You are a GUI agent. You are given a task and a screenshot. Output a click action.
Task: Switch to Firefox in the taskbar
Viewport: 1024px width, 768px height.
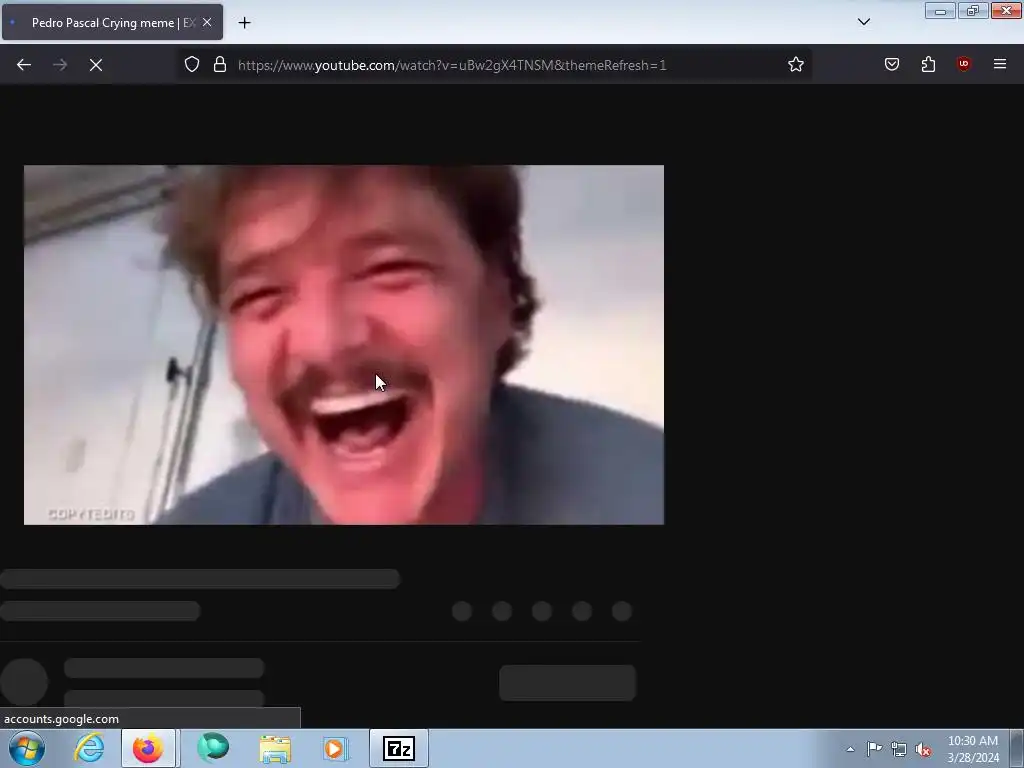point(148,748)
